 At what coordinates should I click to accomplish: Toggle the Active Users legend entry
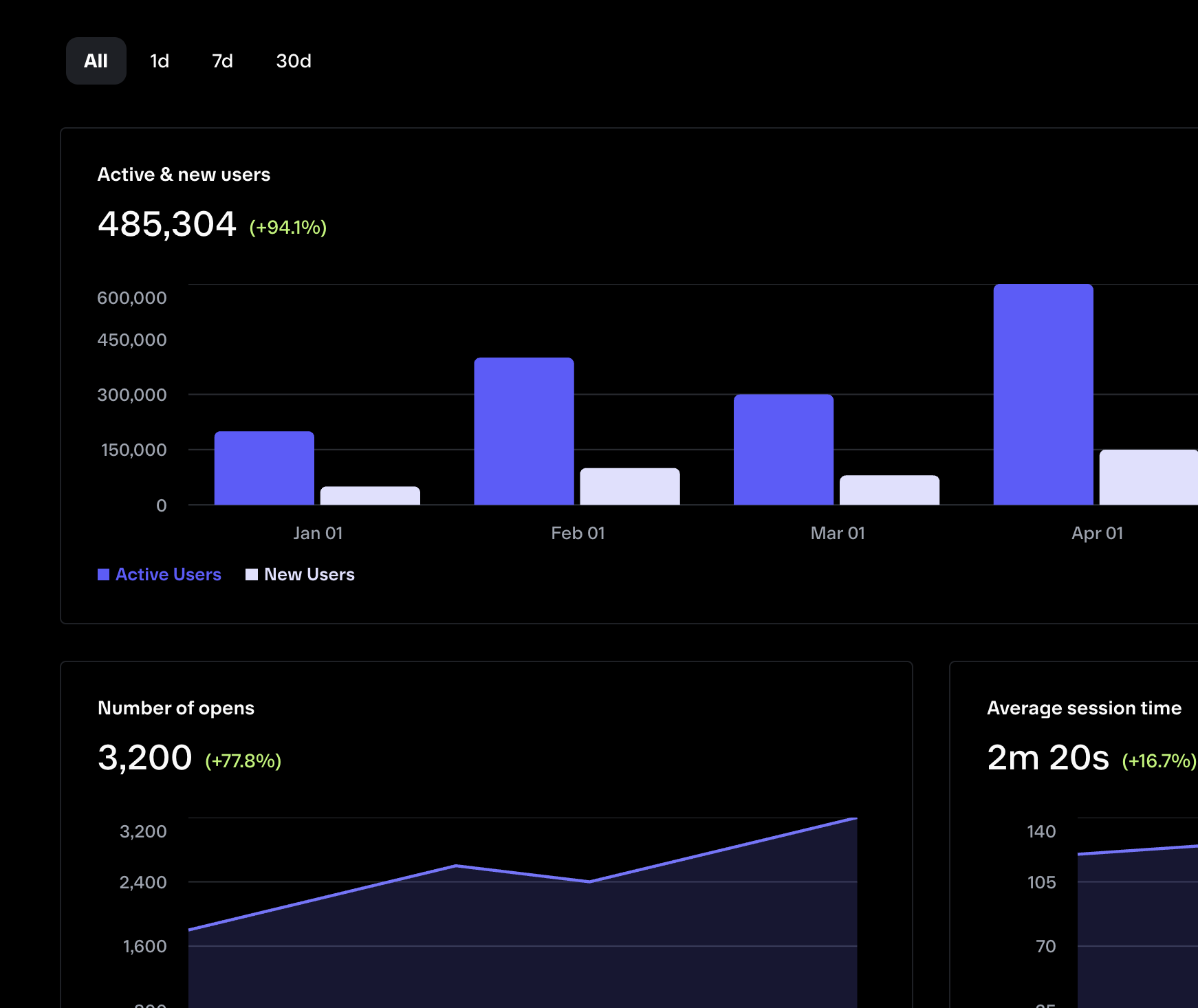click(x=168, y=574)
